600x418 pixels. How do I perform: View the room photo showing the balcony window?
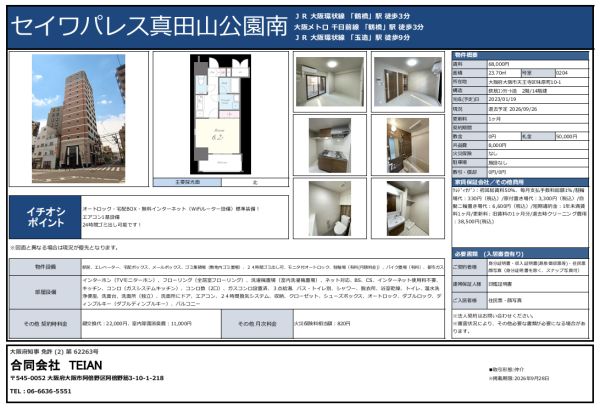tap(330, 82)
